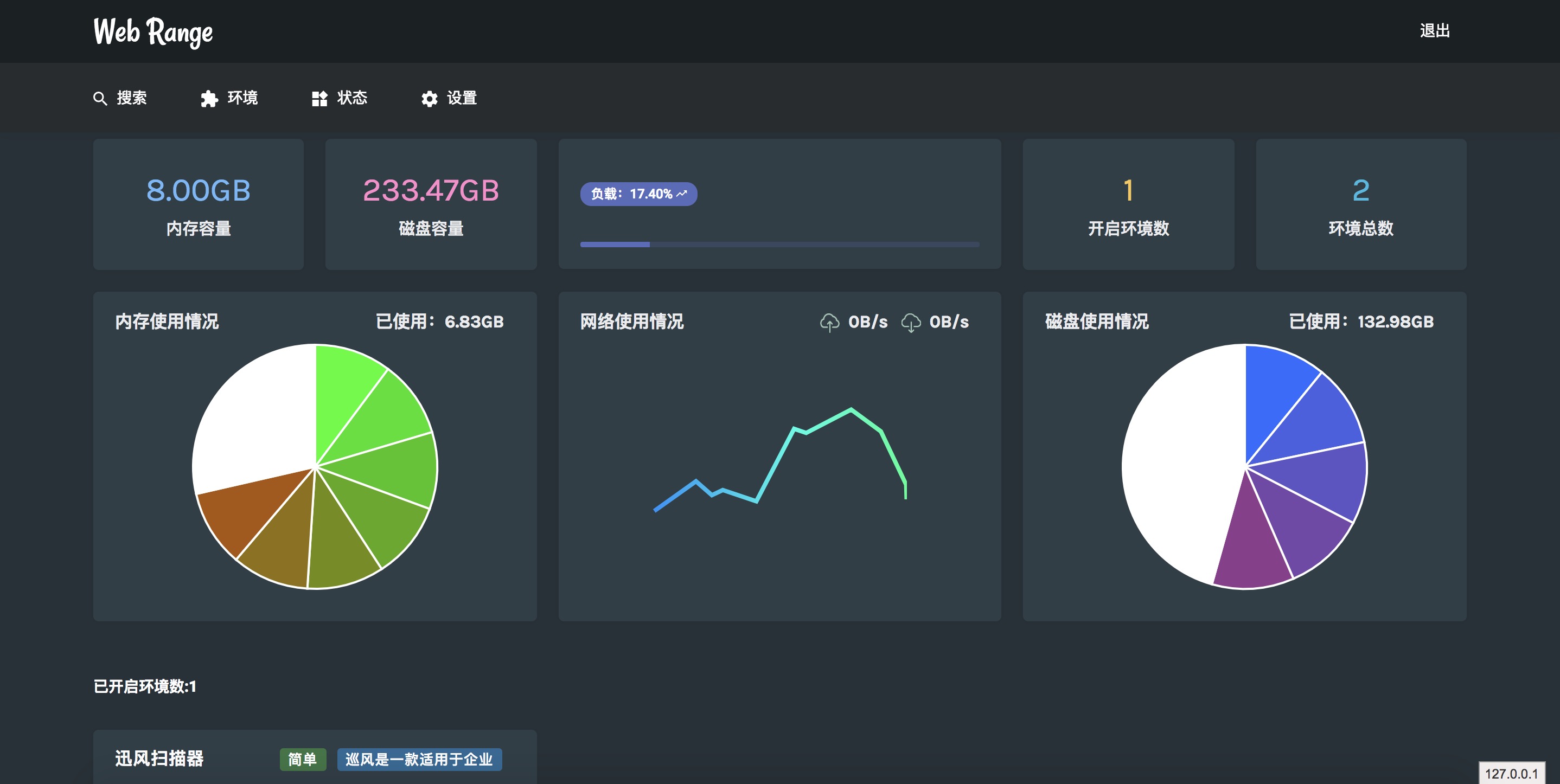Click the 退出 logout link
This screenshot has height=784, width=1560.
click(x=1434, y=31)
